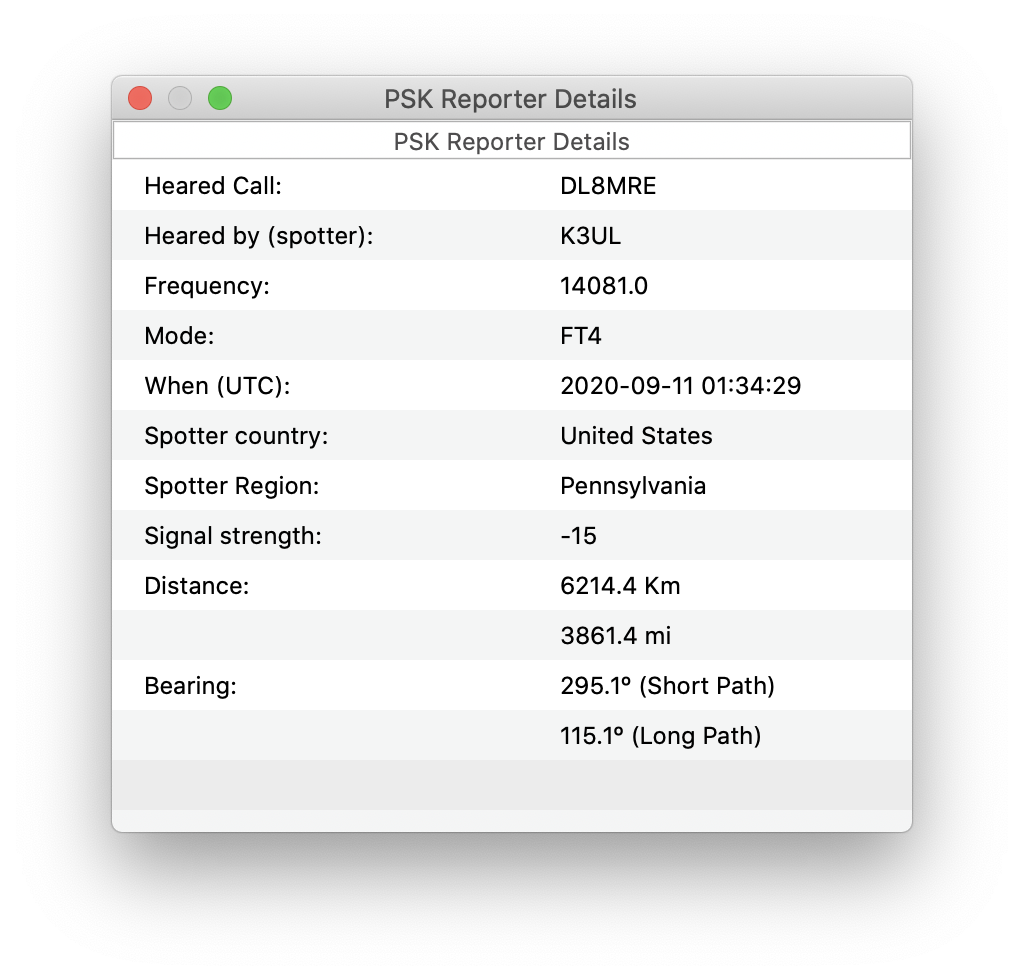Click the Heared Call: label
This screenshot has width=1024, height=980.
[213, 186]
